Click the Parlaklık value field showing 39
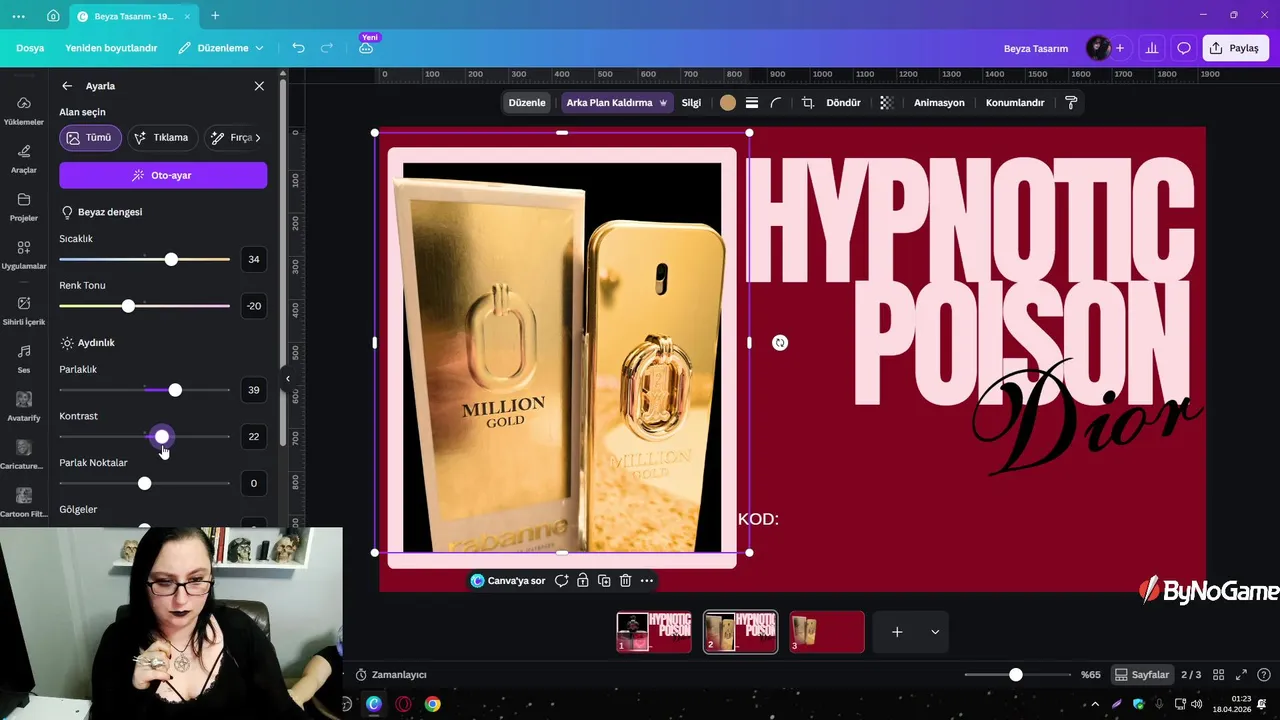This screenshot has width=1280, height=720. point(254,390)
